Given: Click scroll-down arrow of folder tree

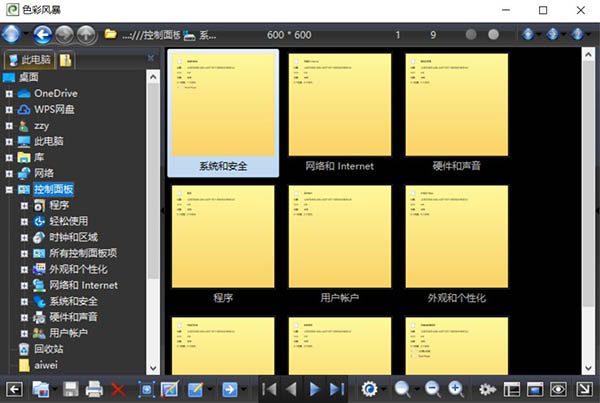Looking at the screenshot, I should (153, 368).
